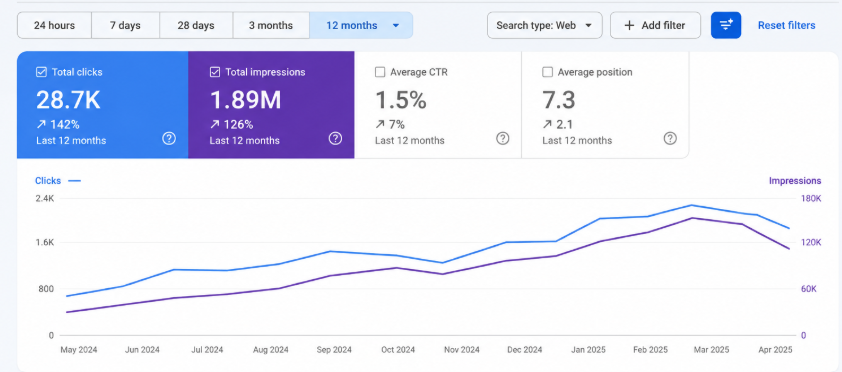Click the blue filter settings icon
The image size is (842, 372).
[x=726, y=25]
